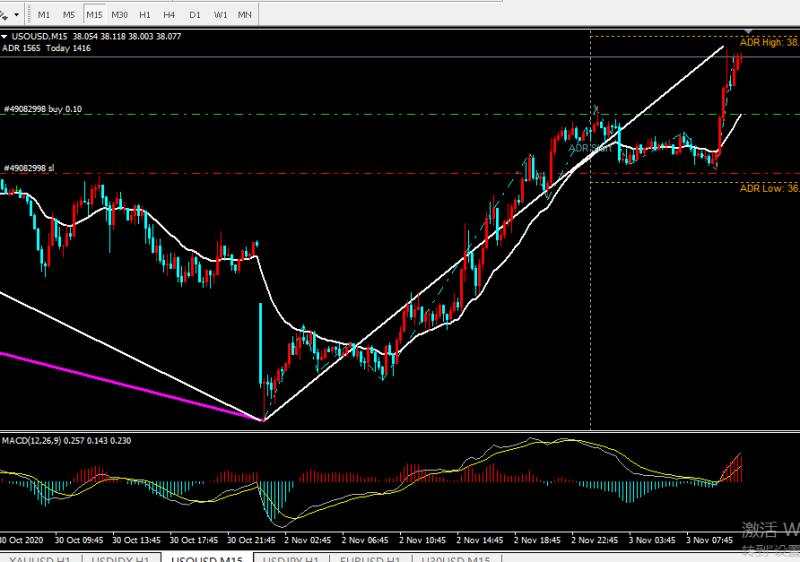Screen dimensions: 800x562
Task: Switch to M5 timeframe
Action: [x=69, y=15]
